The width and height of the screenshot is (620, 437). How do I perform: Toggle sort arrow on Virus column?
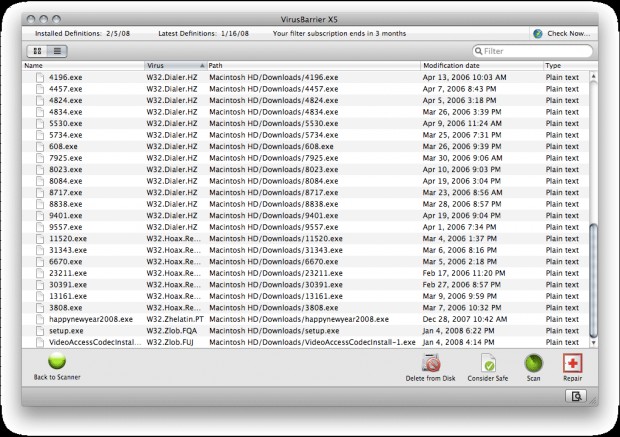(202, 66)
